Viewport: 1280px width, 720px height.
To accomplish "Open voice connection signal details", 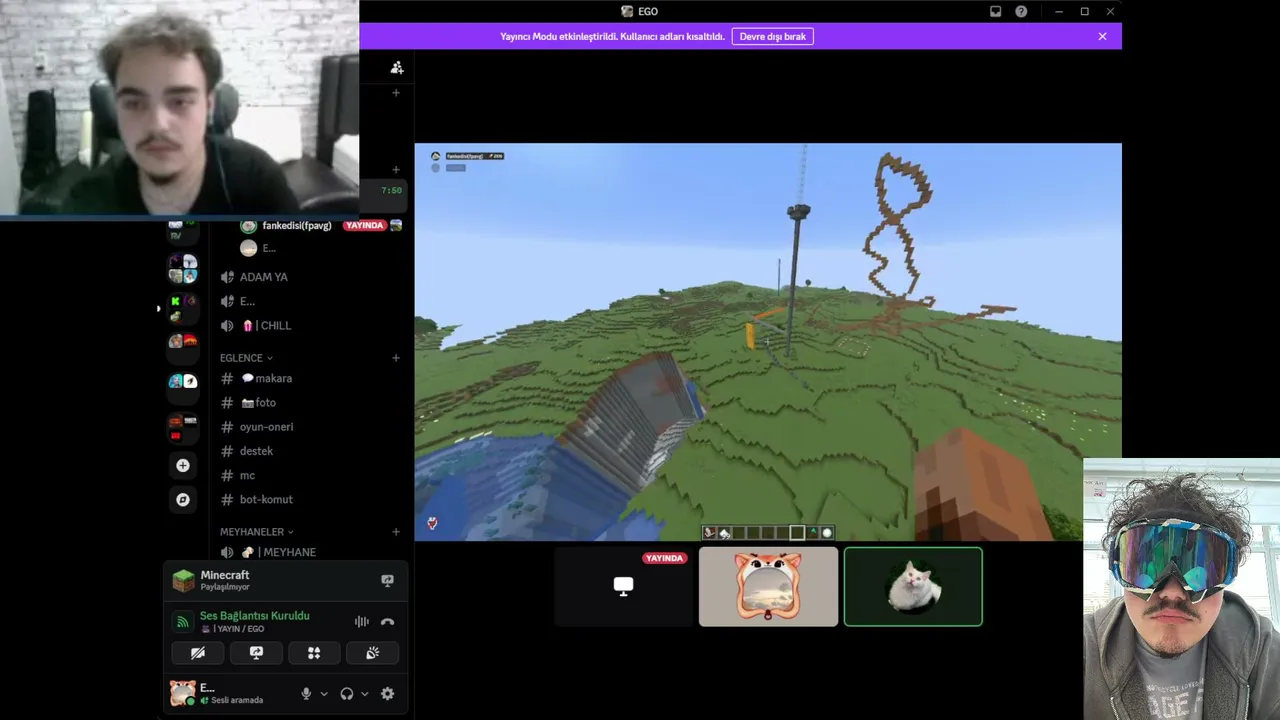I will point(182,621).
